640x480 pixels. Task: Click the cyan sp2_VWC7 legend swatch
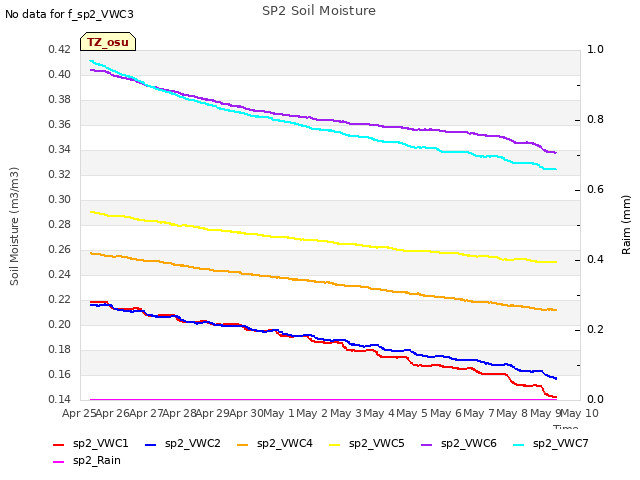click(518, 444)
